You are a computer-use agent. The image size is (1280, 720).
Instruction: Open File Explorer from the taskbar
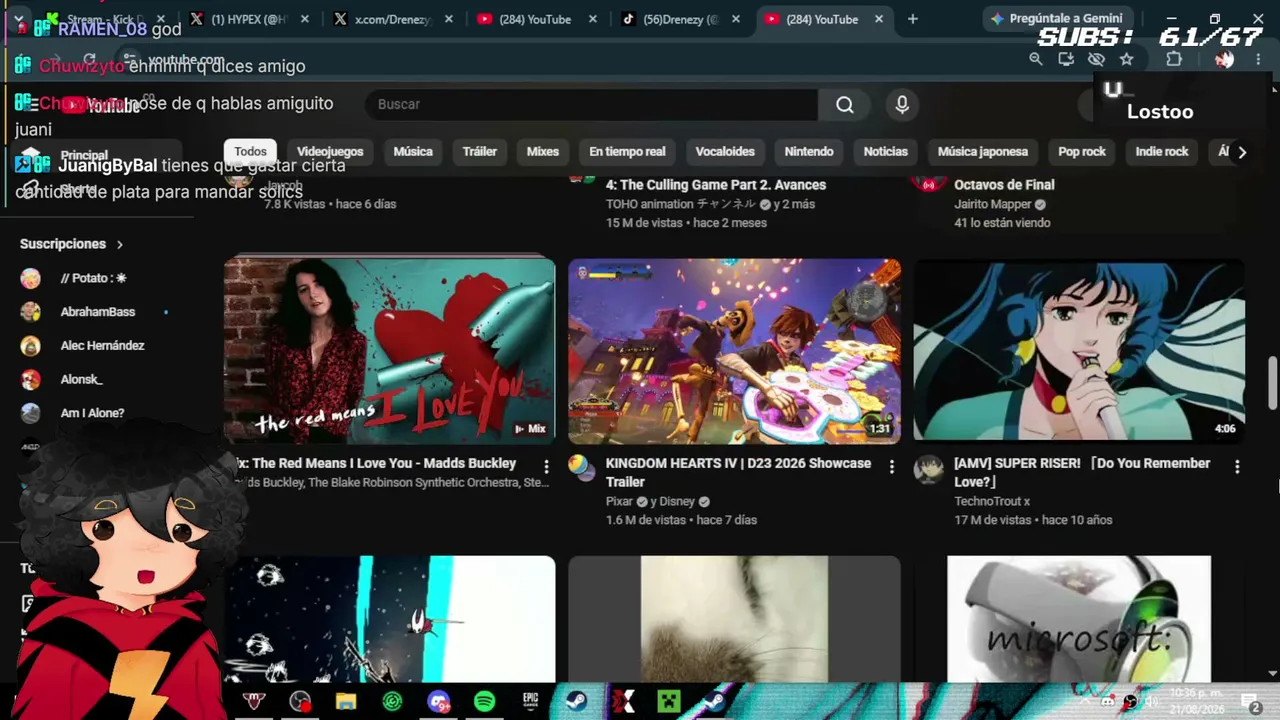click(346, 702)
